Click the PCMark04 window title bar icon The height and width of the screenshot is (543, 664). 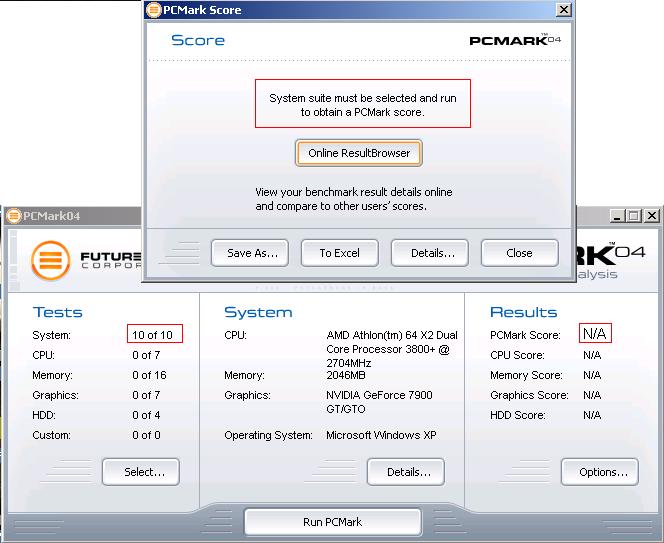pos(14,216)
